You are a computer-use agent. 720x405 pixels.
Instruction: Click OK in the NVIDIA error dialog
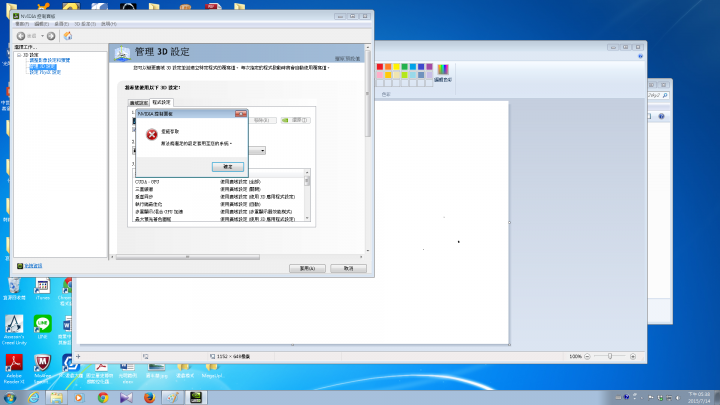pos(228,167)
